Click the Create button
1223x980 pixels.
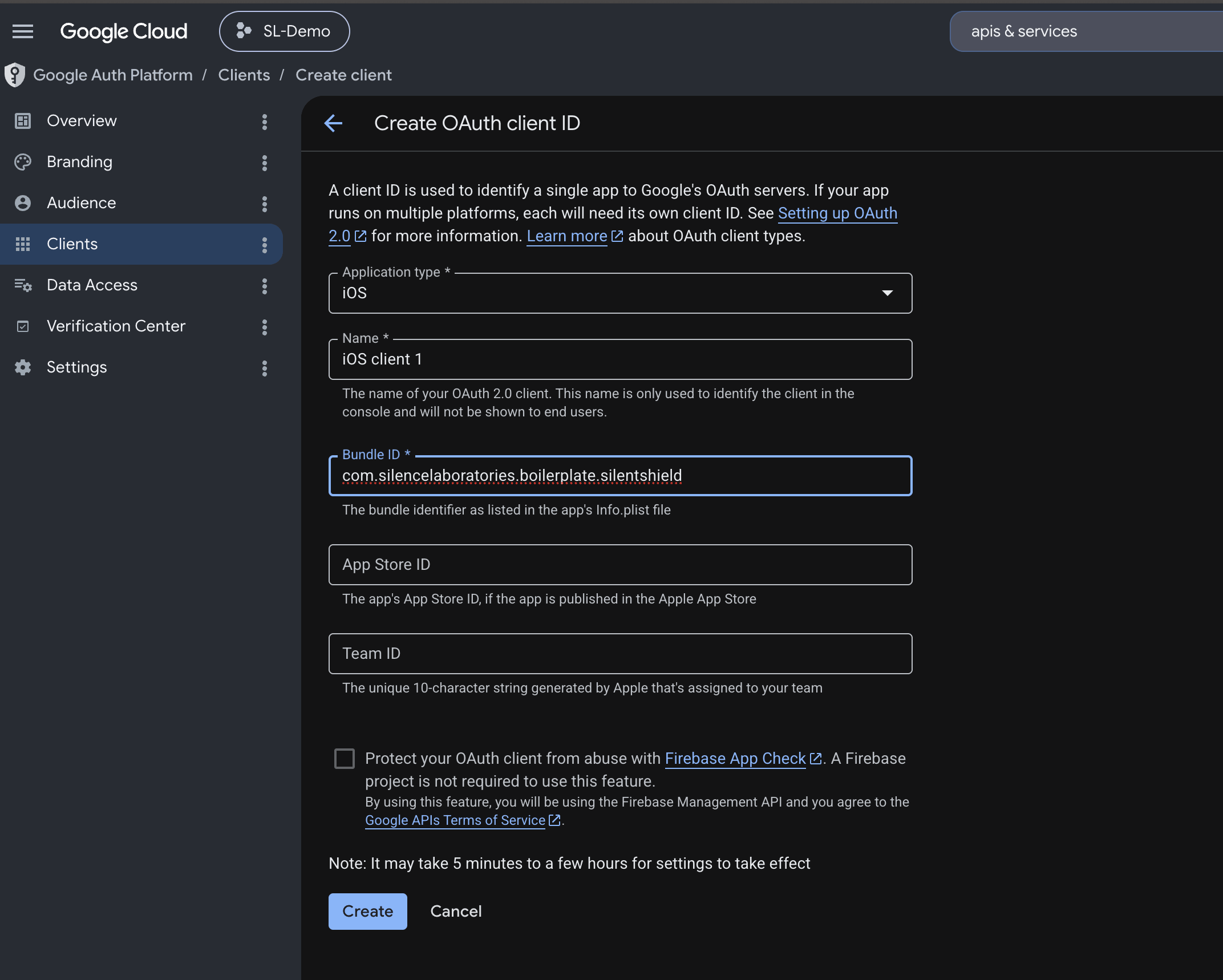[x=368, y=912]
